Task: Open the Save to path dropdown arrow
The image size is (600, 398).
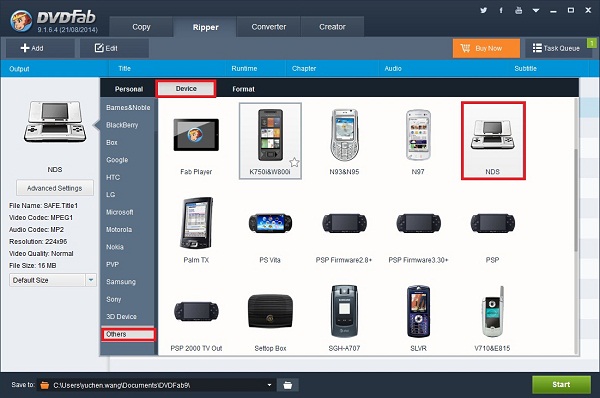Action: pos(269,385)
